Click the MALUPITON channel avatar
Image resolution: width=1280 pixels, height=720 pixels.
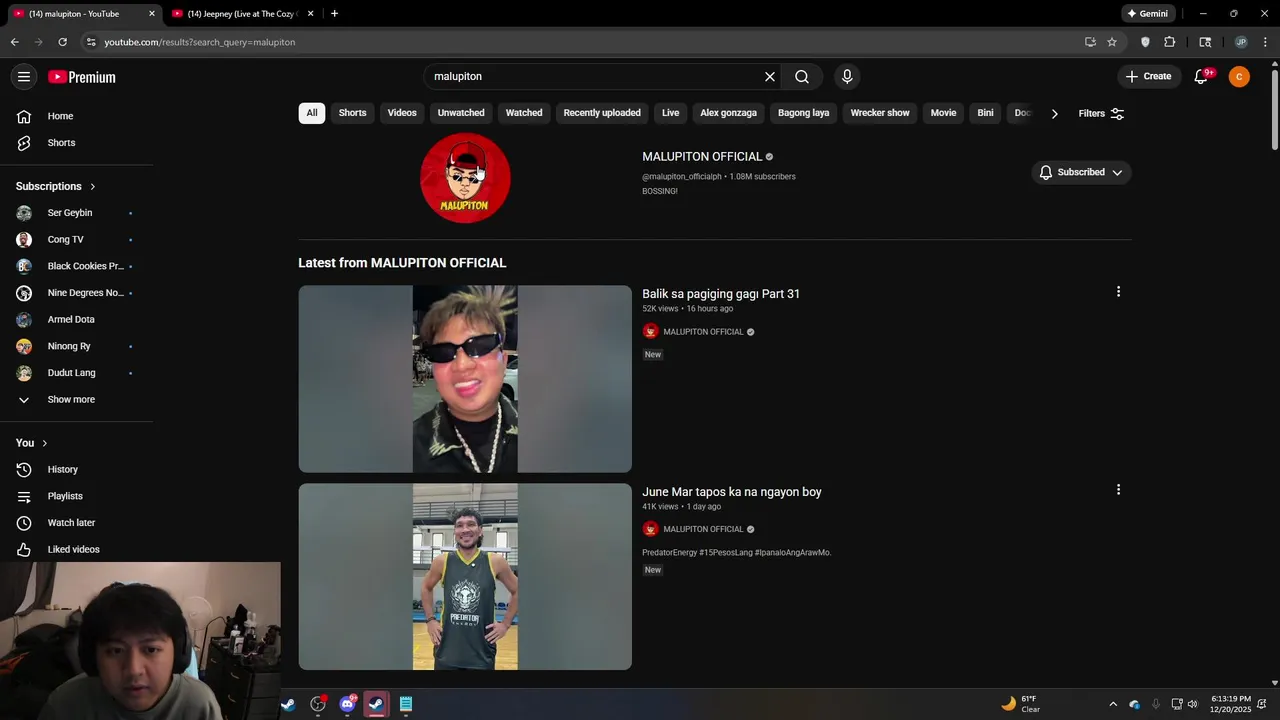(x=465, y=178)
